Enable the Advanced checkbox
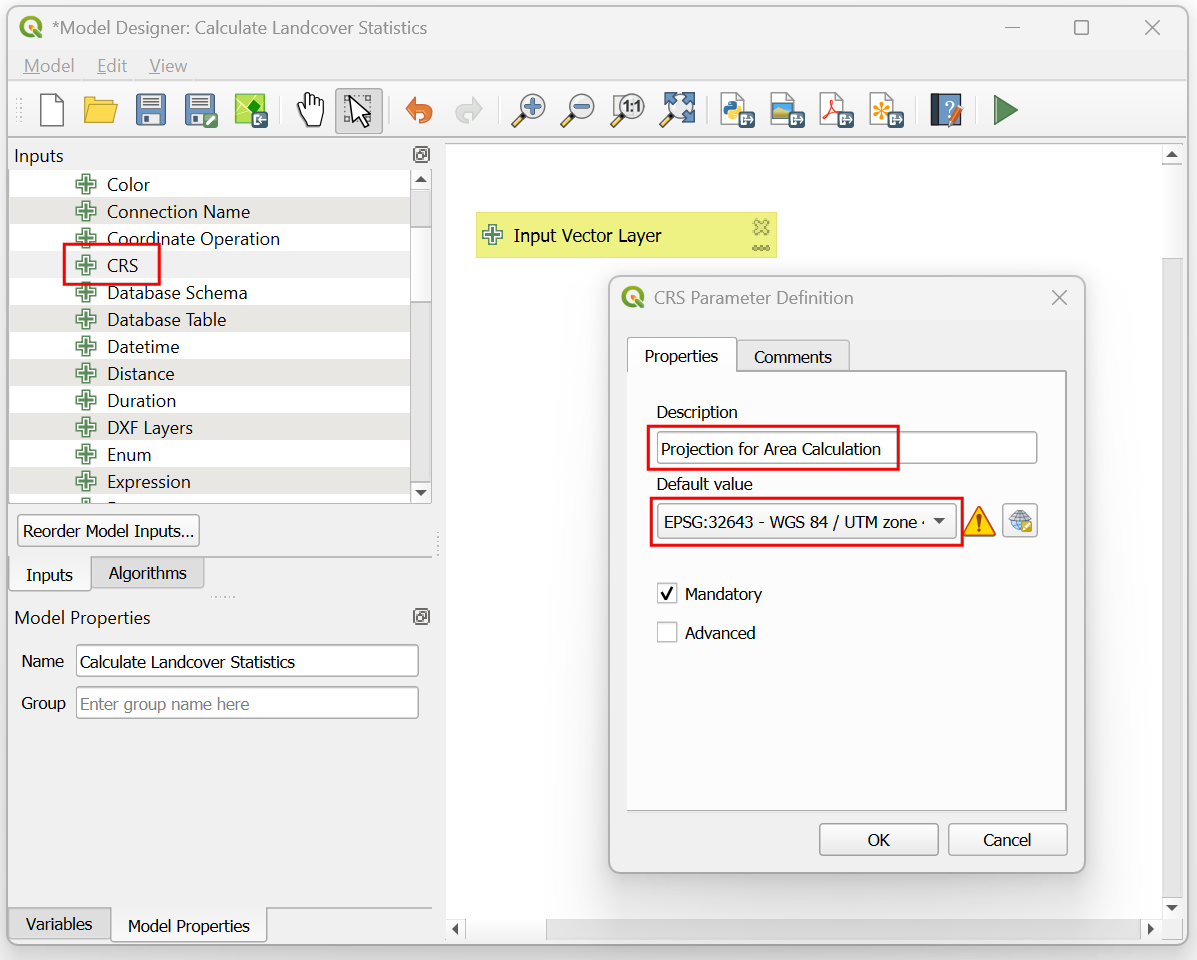Image resolution: width=1197 pixels, height=960 pixels. click(667, 633)
